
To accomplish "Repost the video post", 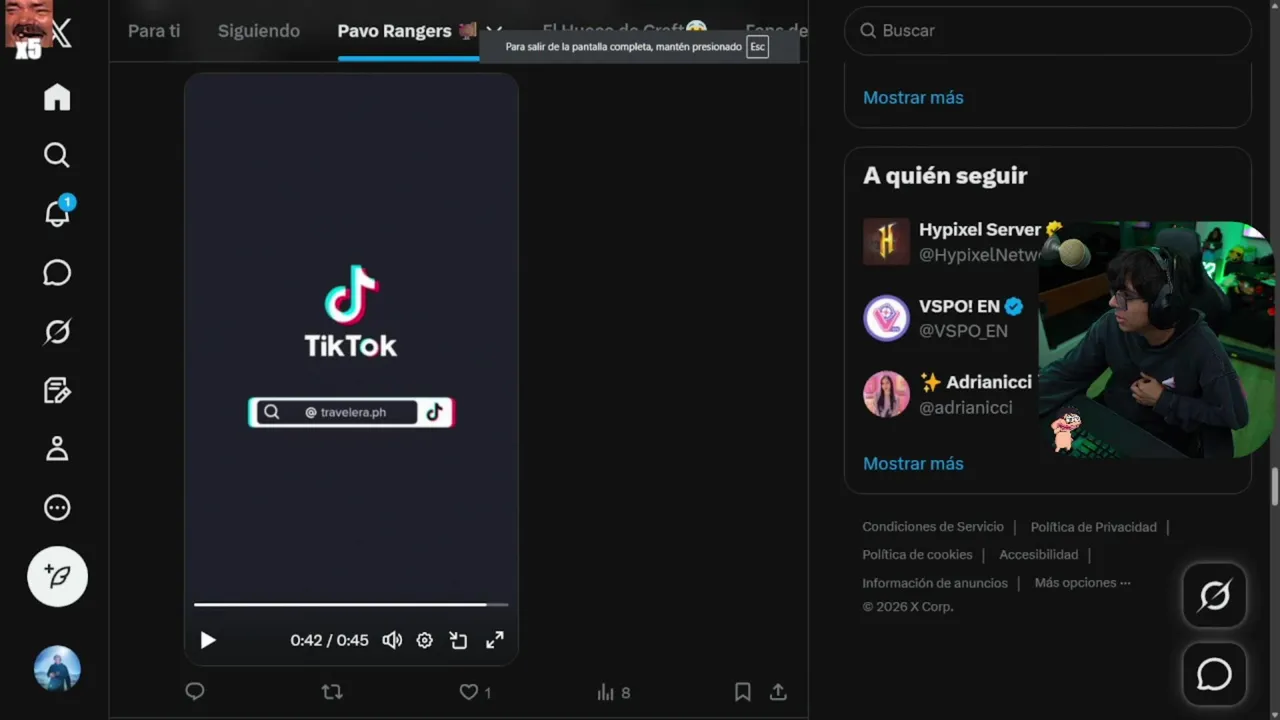I will point(332,691).
